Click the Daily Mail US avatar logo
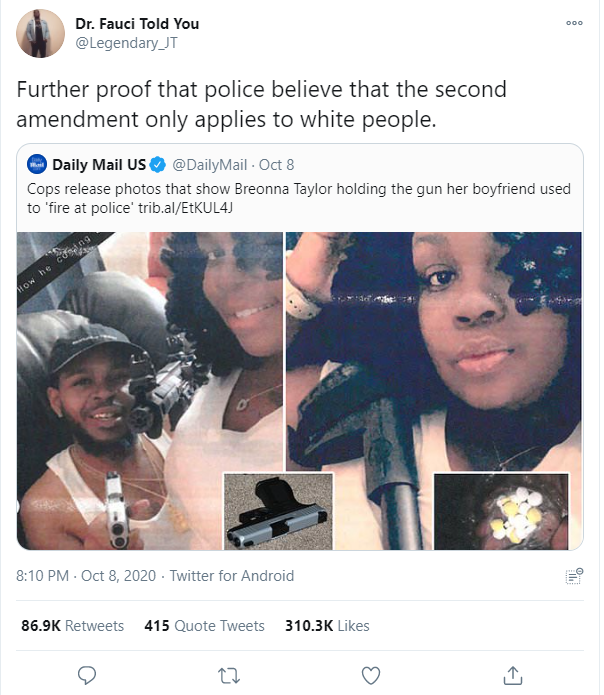This screenshot has height=695, width=604. [x=37, y=164]
